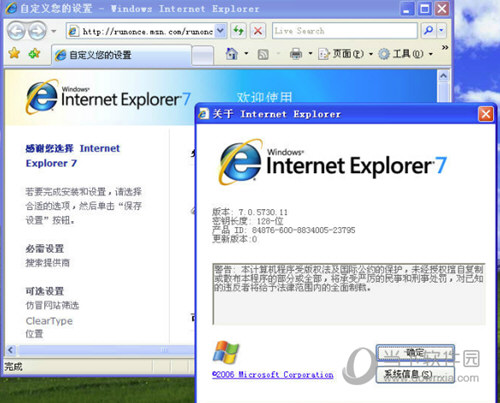
Task: Click the Live Search input box
Action: click(345, 31)
